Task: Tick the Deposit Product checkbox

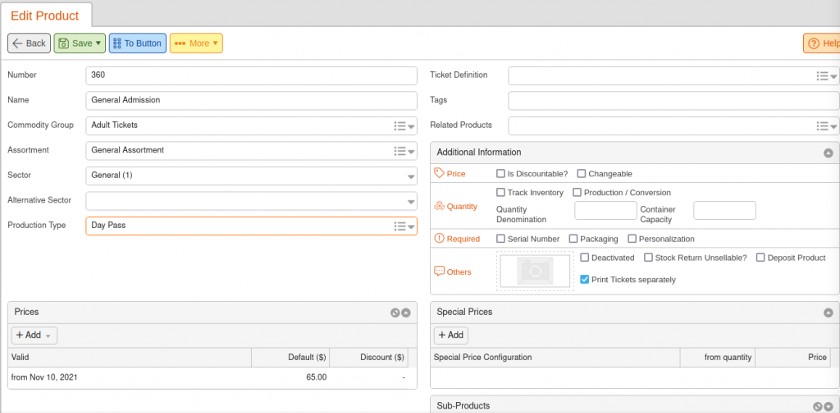Action: coord(761,258)
